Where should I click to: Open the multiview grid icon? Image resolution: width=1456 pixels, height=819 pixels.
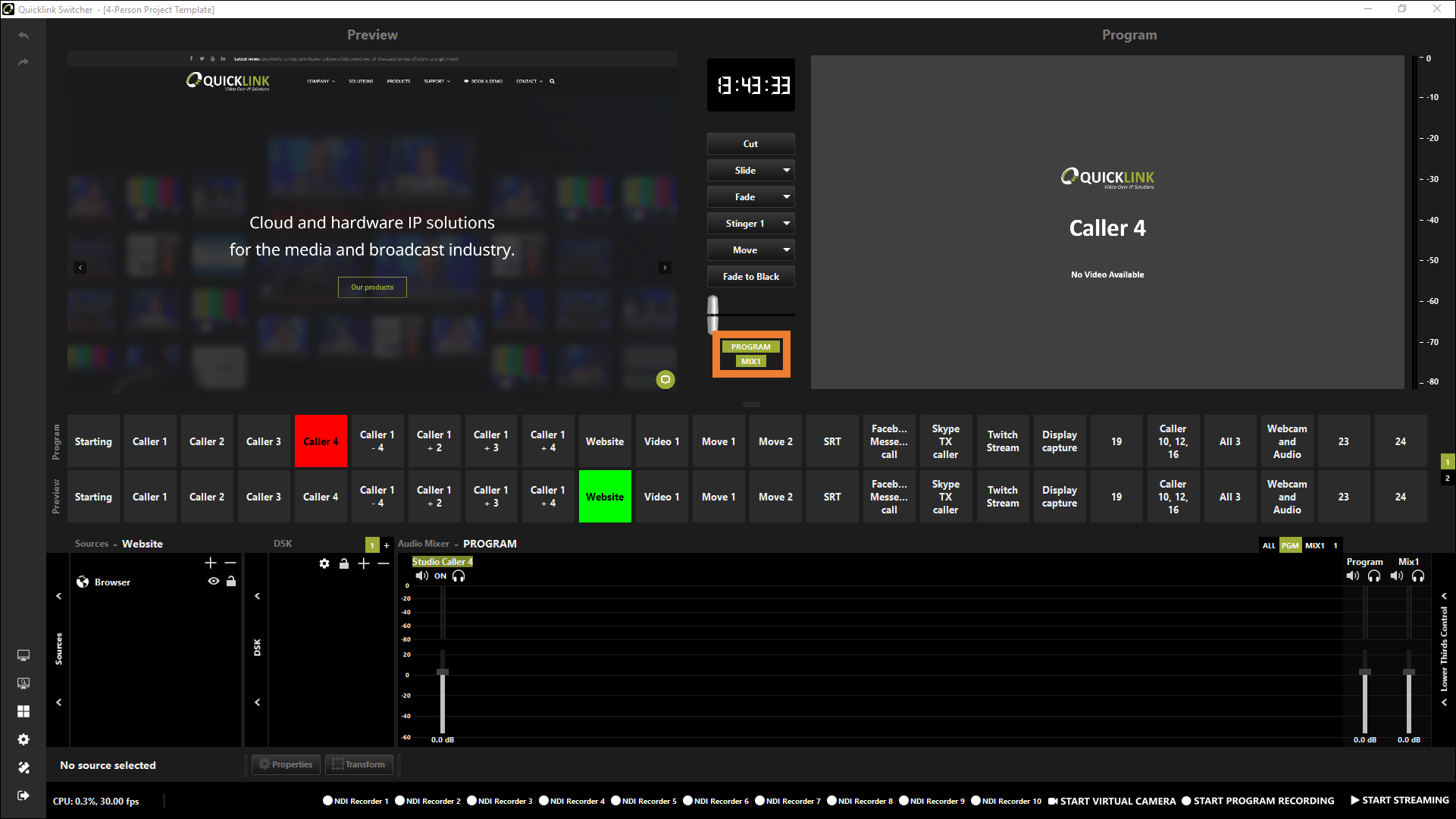(x=23, y=711)
